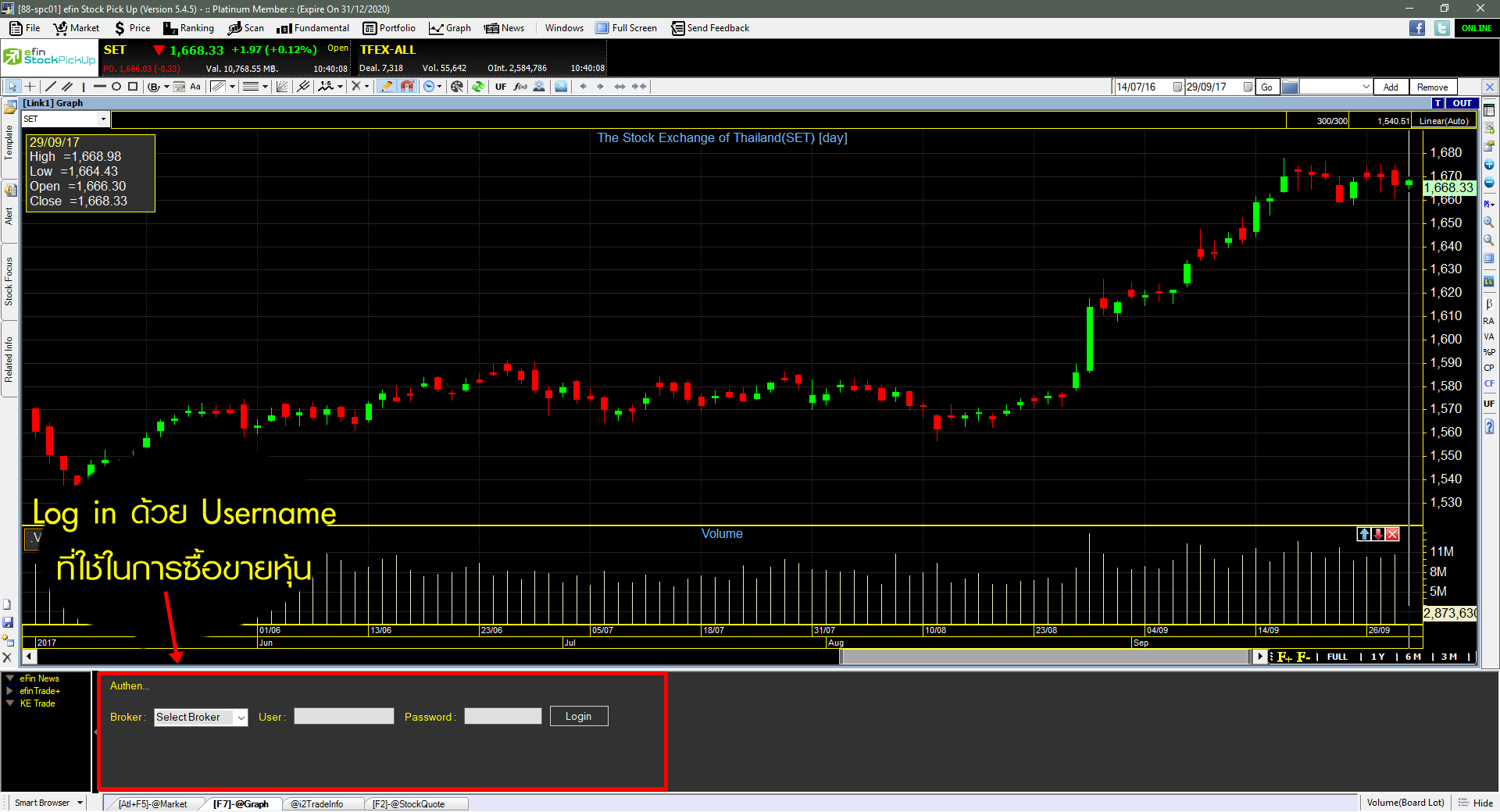Click the F- font decrease button
1500x812 pixels.
[1303, 657]
